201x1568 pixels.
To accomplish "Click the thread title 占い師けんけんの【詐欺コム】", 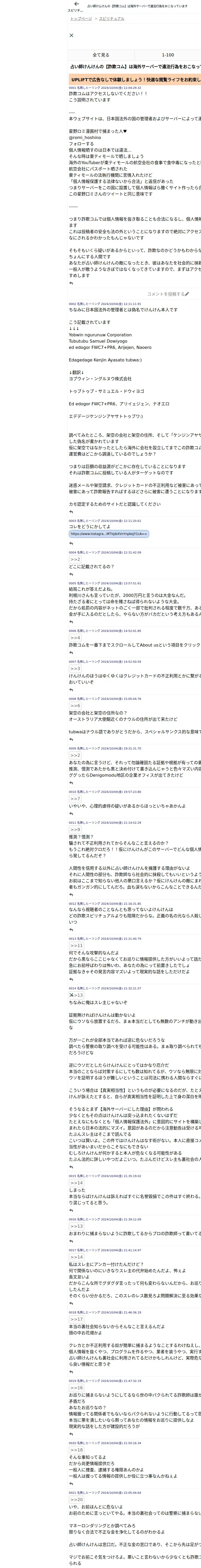I will (135, 66).
